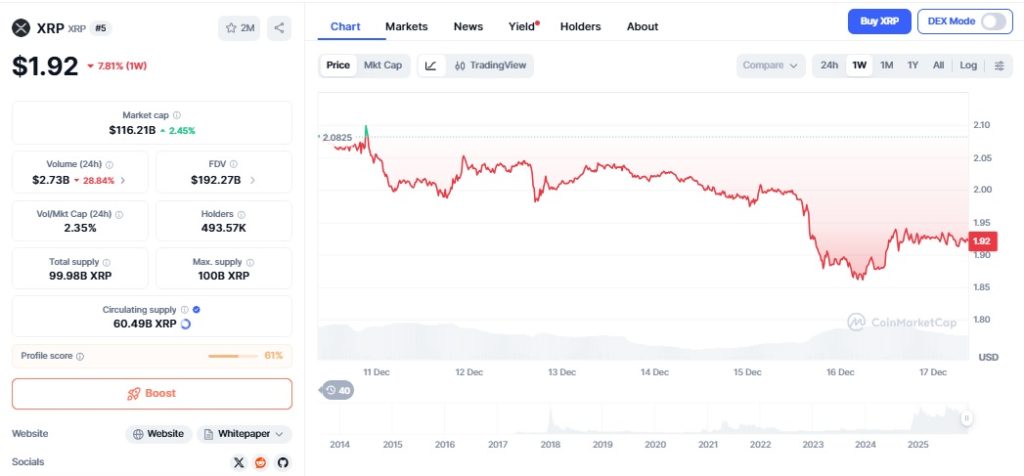Image resolution: width=1024 pixels, height=476 pixels.
Task: Click the Market cap info icon
Action: [177, 115]
